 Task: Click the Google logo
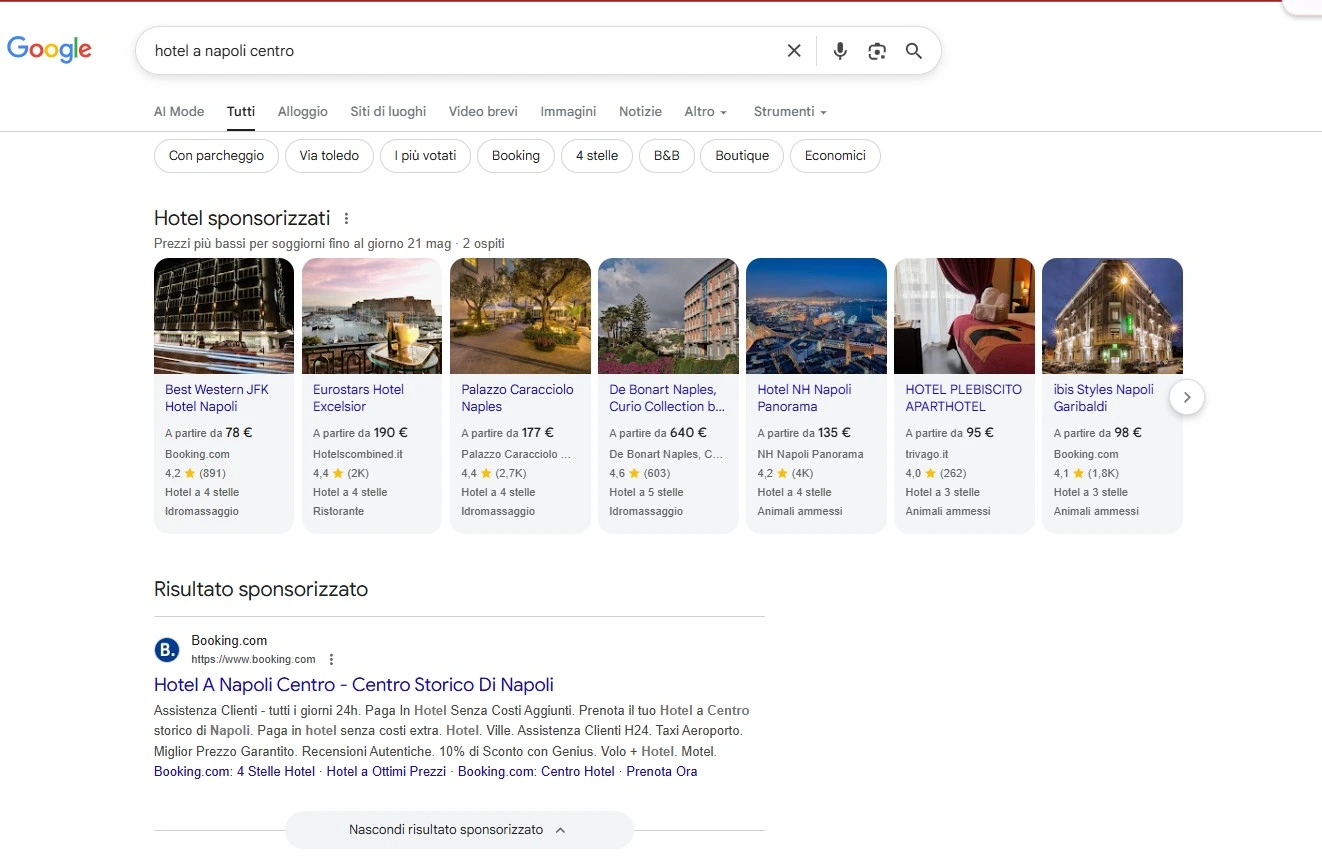(x=49, y=49)
